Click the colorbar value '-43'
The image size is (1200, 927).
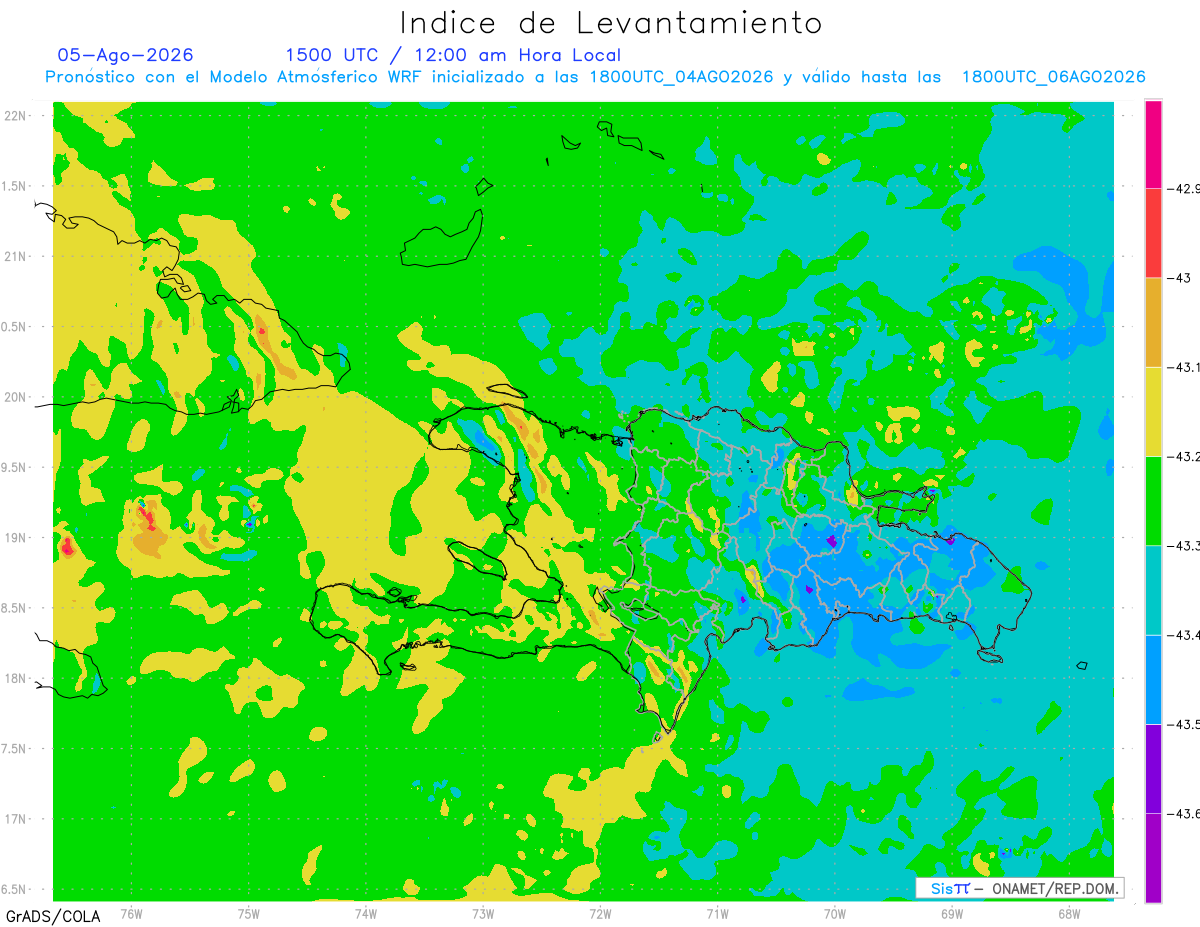[x=1180, y=278]
